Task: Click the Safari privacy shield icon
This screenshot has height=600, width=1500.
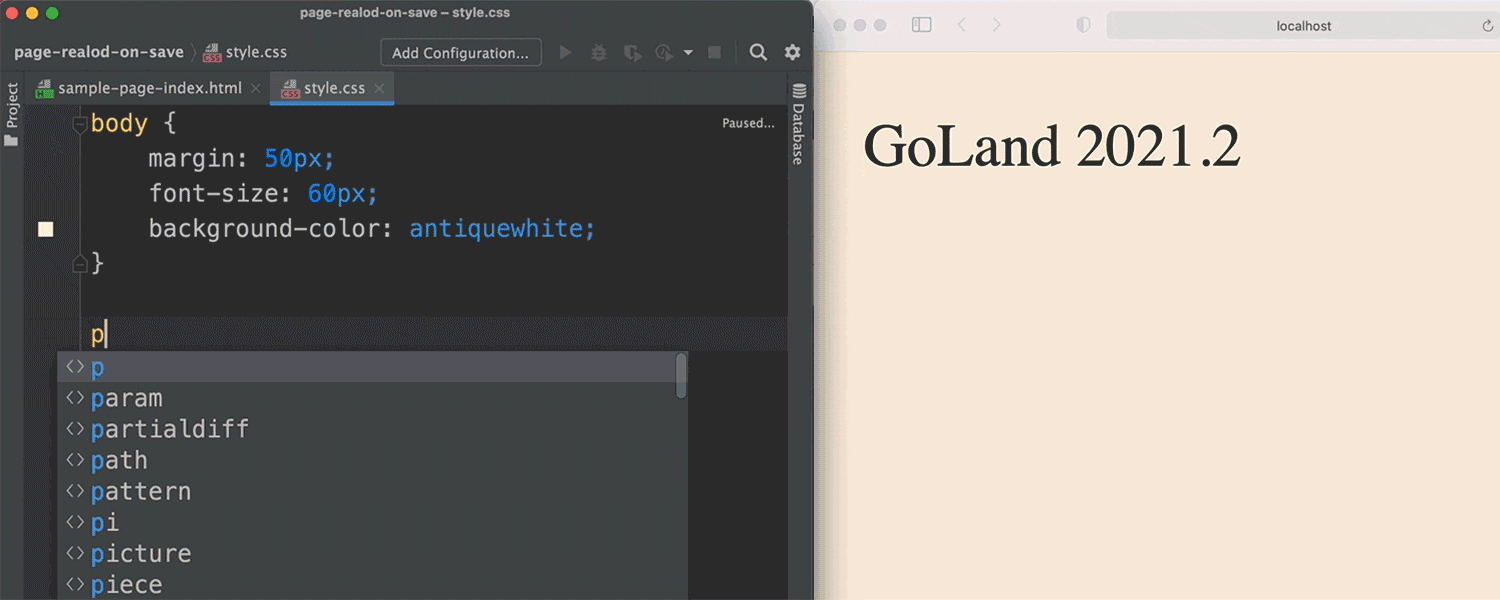Action: pos(1083,25)
